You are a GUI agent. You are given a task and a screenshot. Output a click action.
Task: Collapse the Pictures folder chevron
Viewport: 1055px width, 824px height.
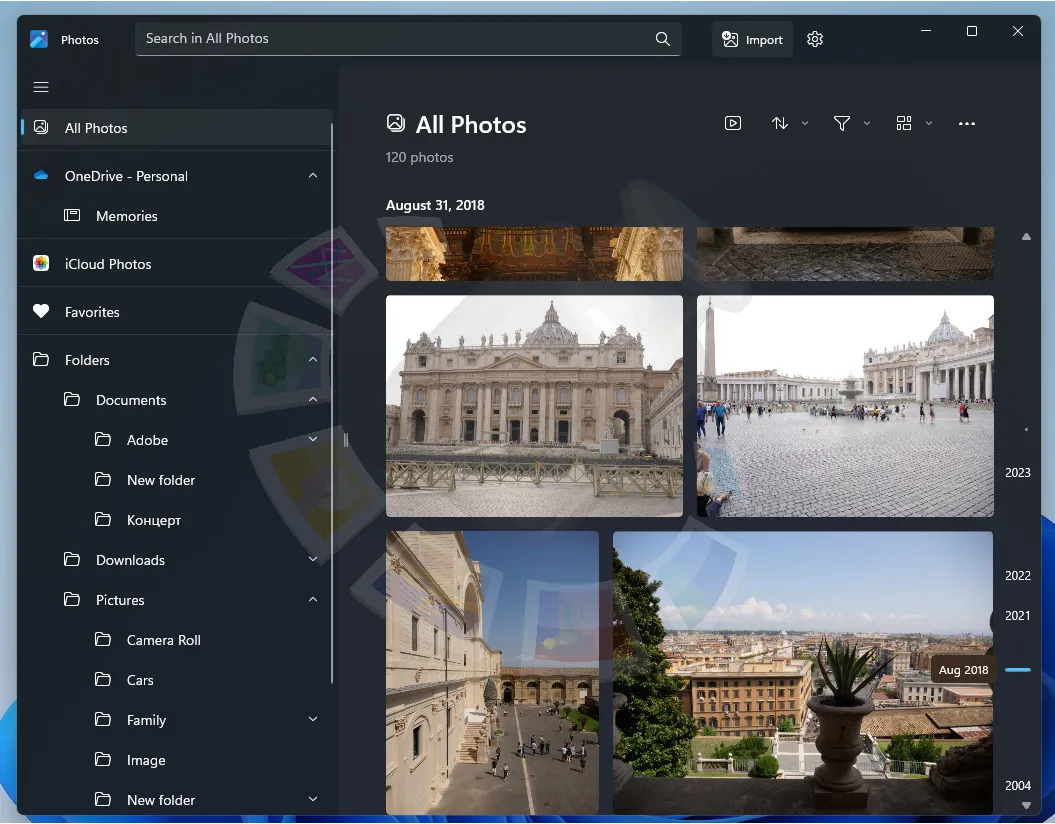pyautogui.click(x=313, y=599)
